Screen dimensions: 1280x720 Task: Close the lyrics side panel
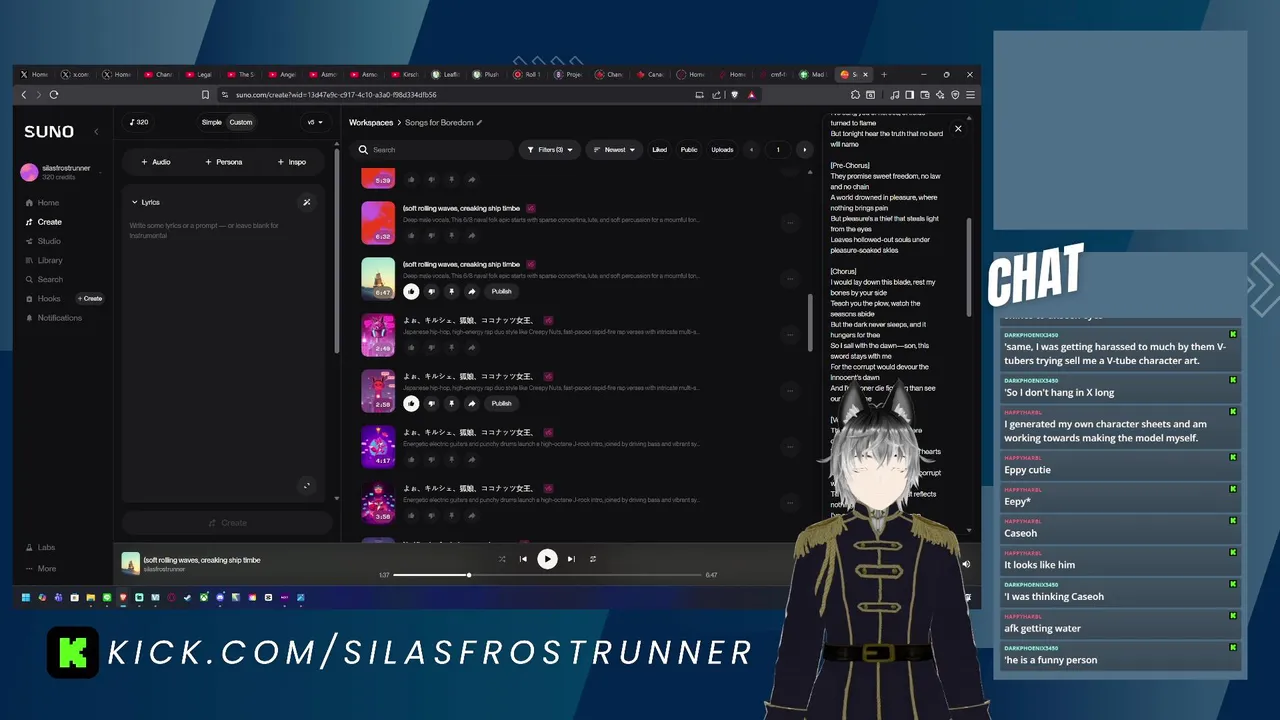click(x=958, y=129)
